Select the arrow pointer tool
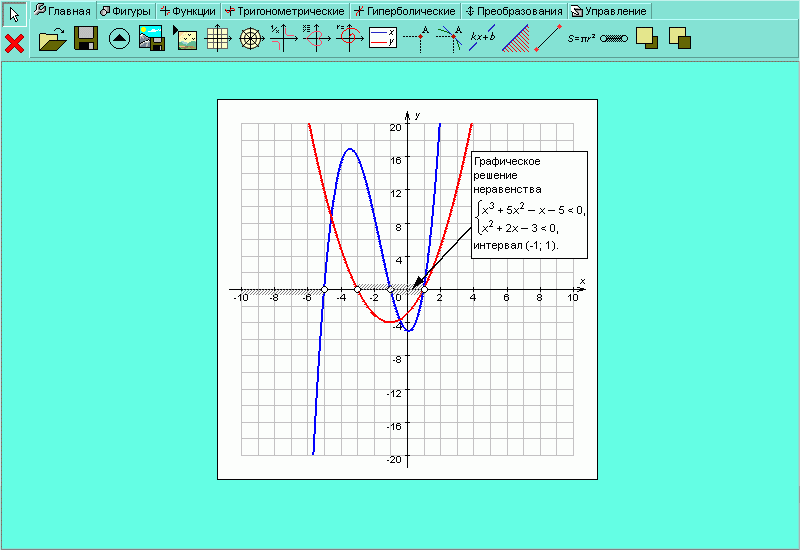The image size is (800, 550). tap(14, 14)
